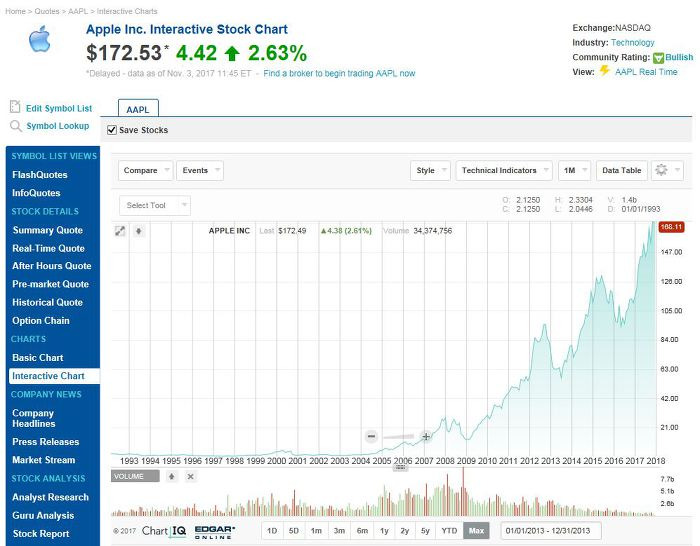Click the Data Table button
The image size is (700, 546).
tap(621, 171)
